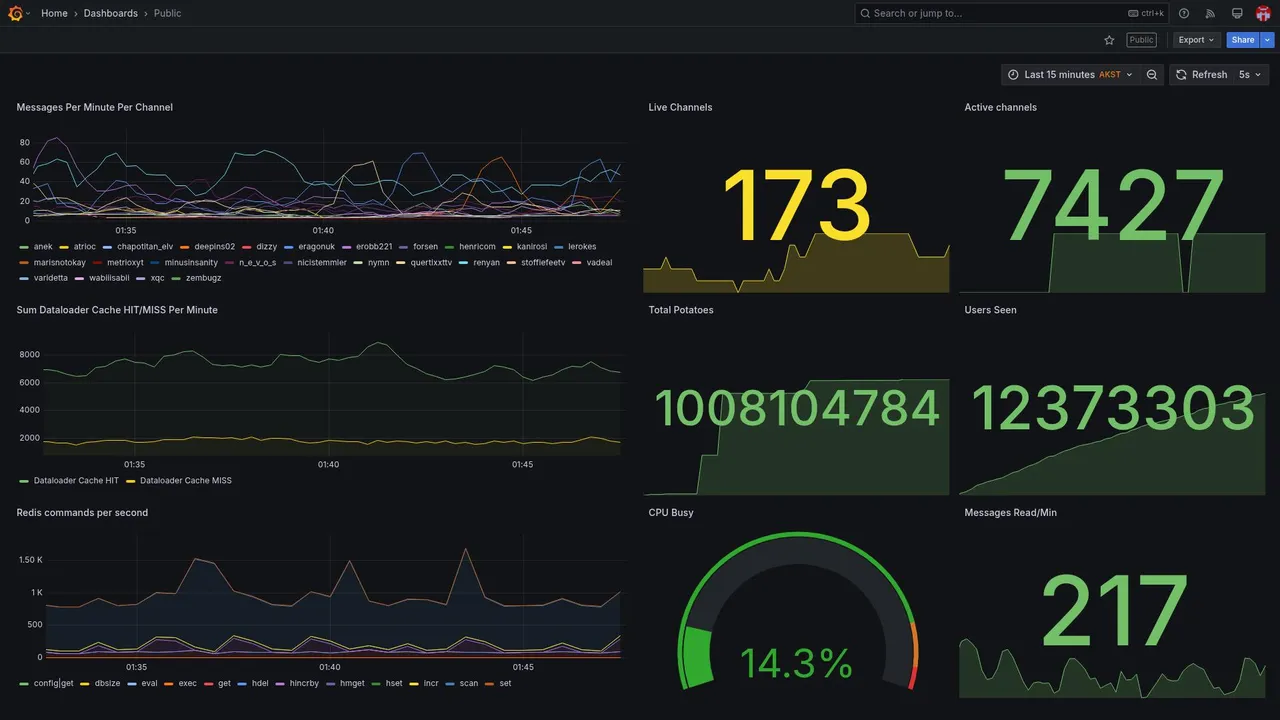Navigate to the Dashboards breadcrumb
This screenshot has height=720, width=1280.
pyautogui.click(x=111, y=13)
